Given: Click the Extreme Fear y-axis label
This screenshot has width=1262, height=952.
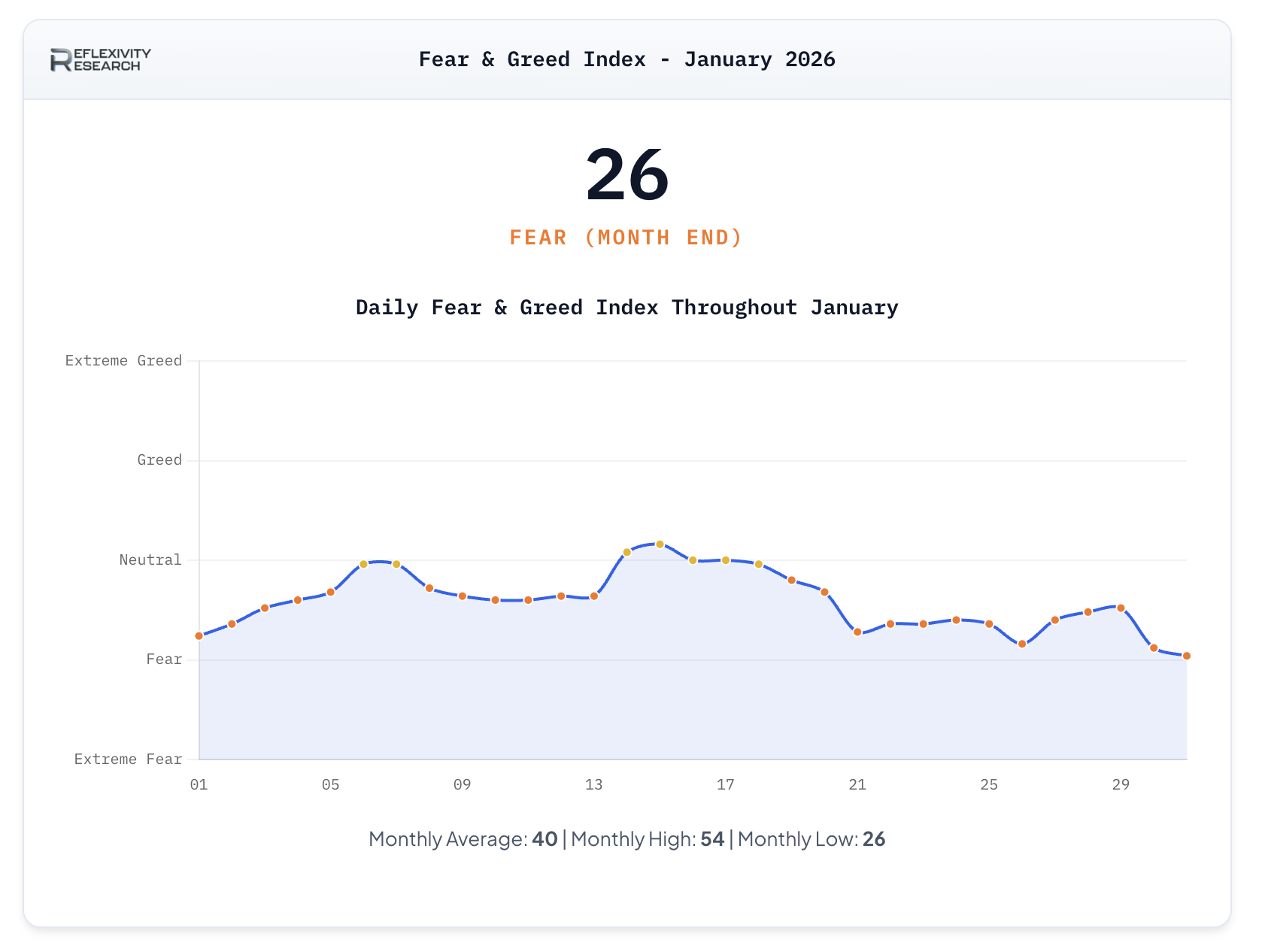Looking at the screenshot, I should 128,759.
